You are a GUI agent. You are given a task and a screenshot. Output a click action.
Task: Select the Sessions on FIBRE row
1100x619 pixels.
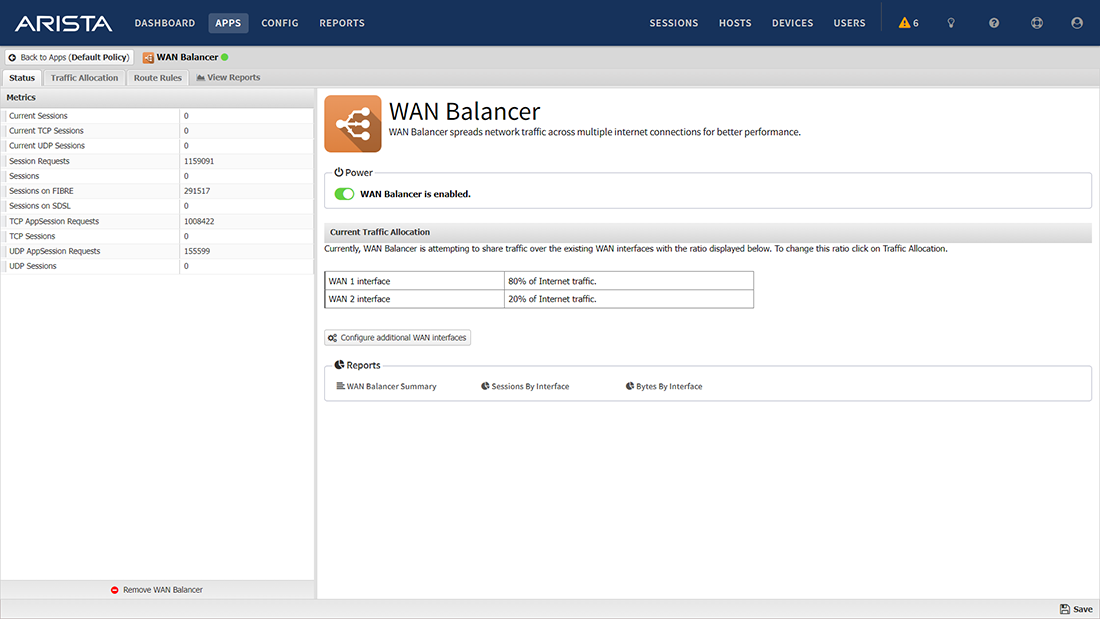pos(157,191)
